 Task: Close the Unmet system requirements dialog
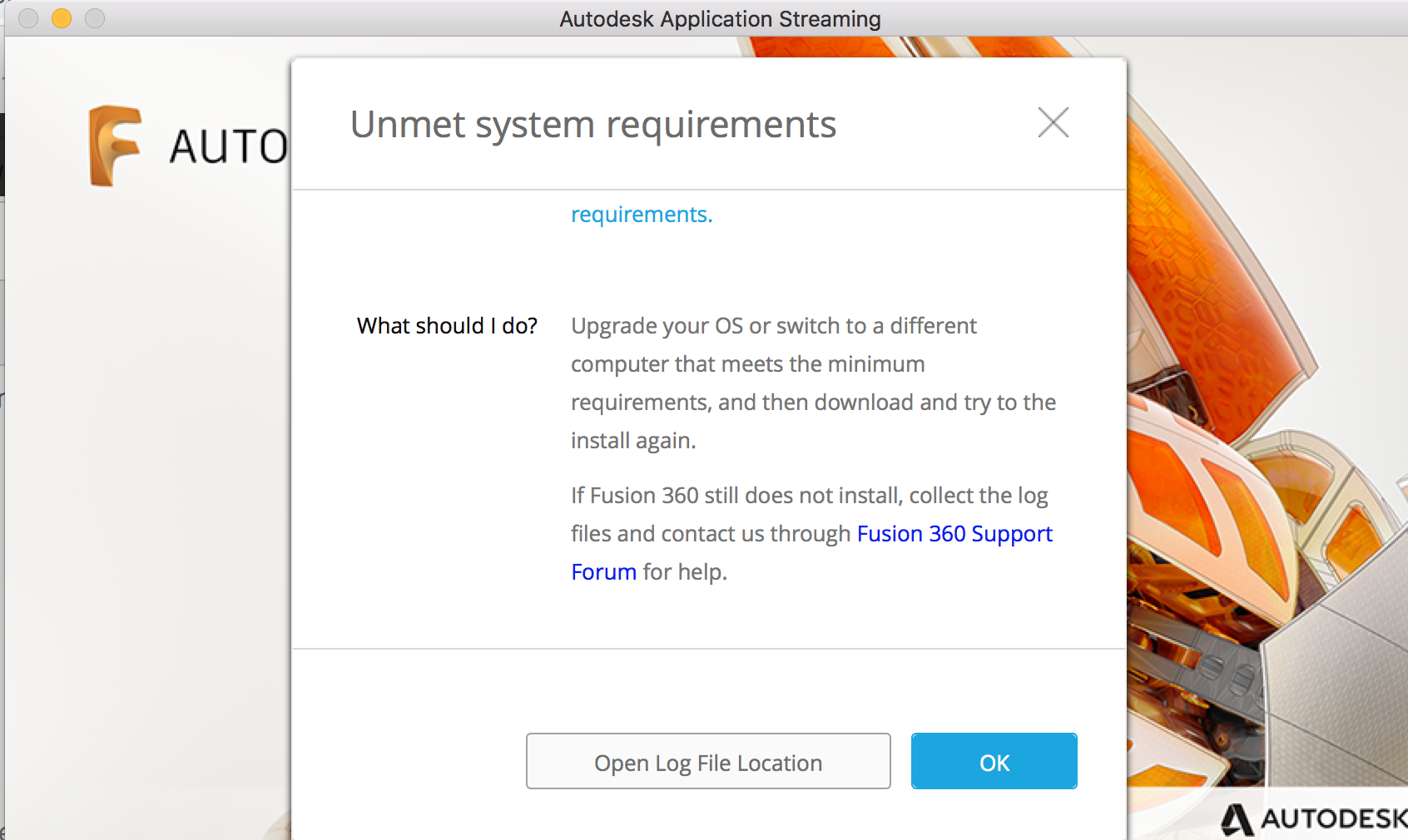[1053, 123]
